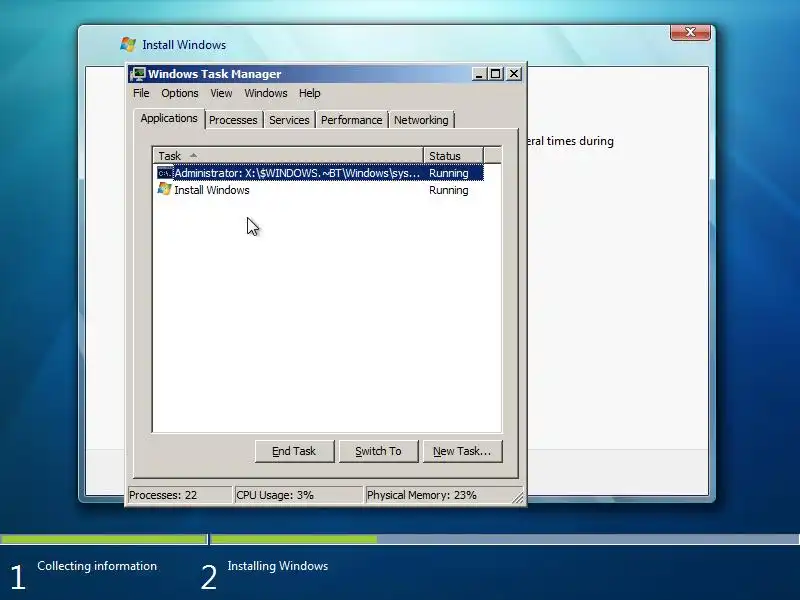This screenshot has width=800, height=600.
Task: Open the File menu
Action: pyautogui.click(x=141, y=93)
